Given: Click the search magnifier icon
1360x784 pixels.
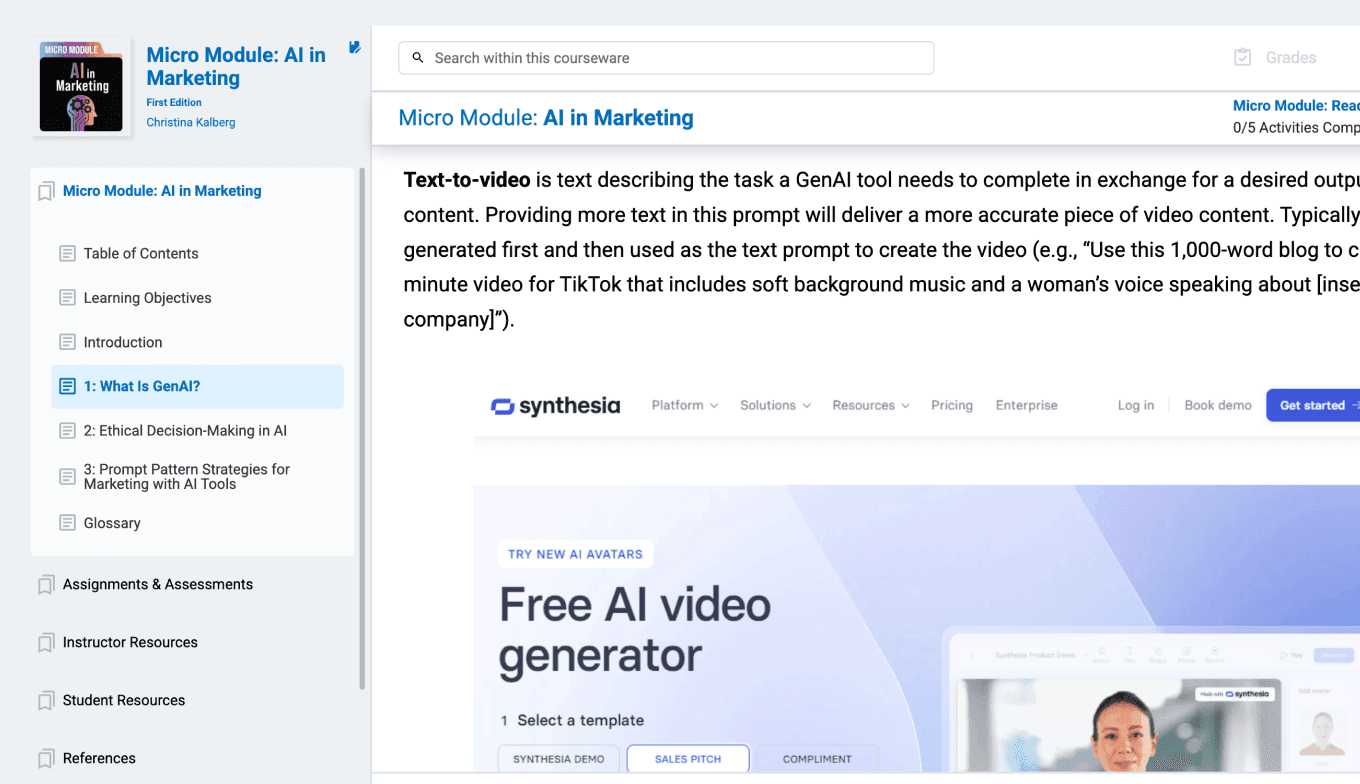Looking at the screenshot, I should 418,58.
